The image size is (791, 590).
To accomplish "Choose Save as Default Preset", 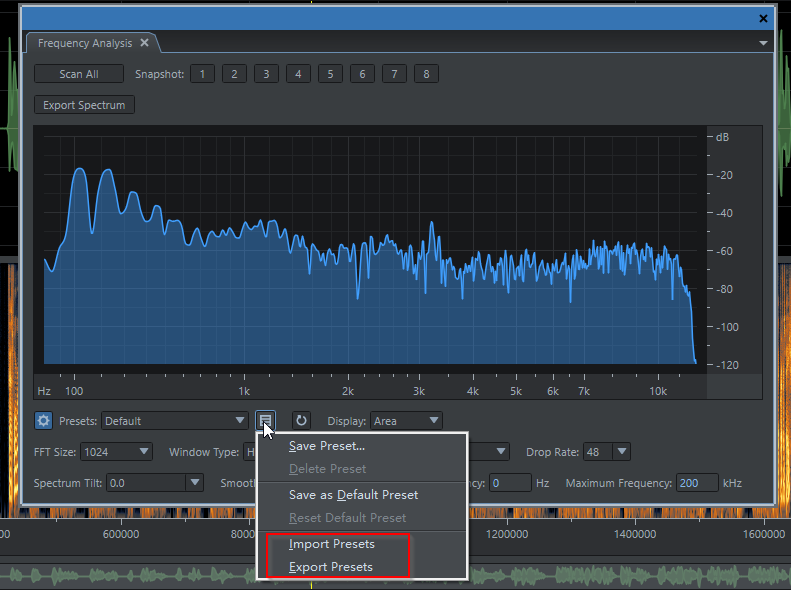I will 353,495.
